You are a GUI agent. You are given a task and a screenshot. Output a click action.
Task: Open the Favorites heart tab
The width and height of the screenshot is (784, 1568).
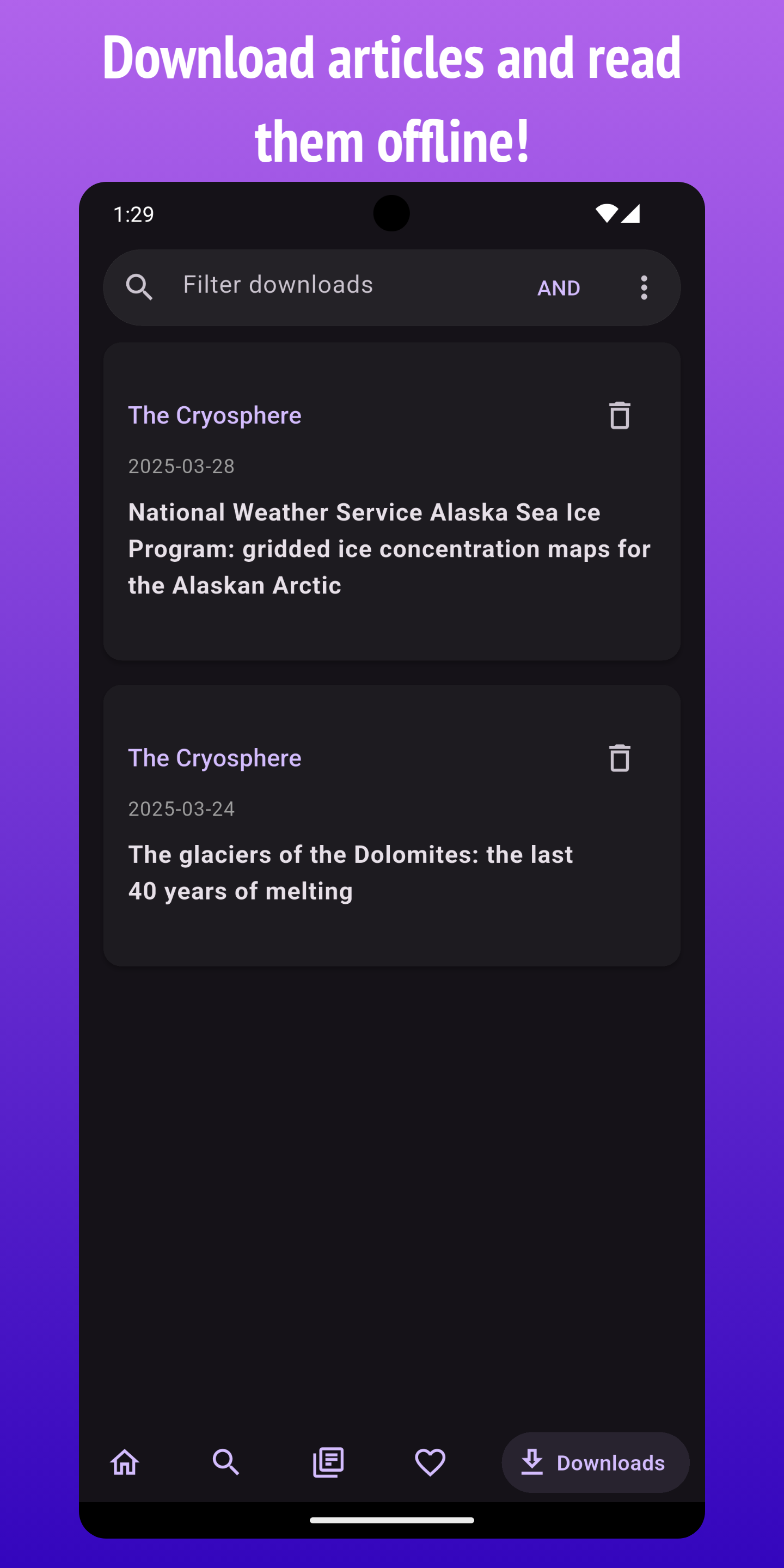430,1462
